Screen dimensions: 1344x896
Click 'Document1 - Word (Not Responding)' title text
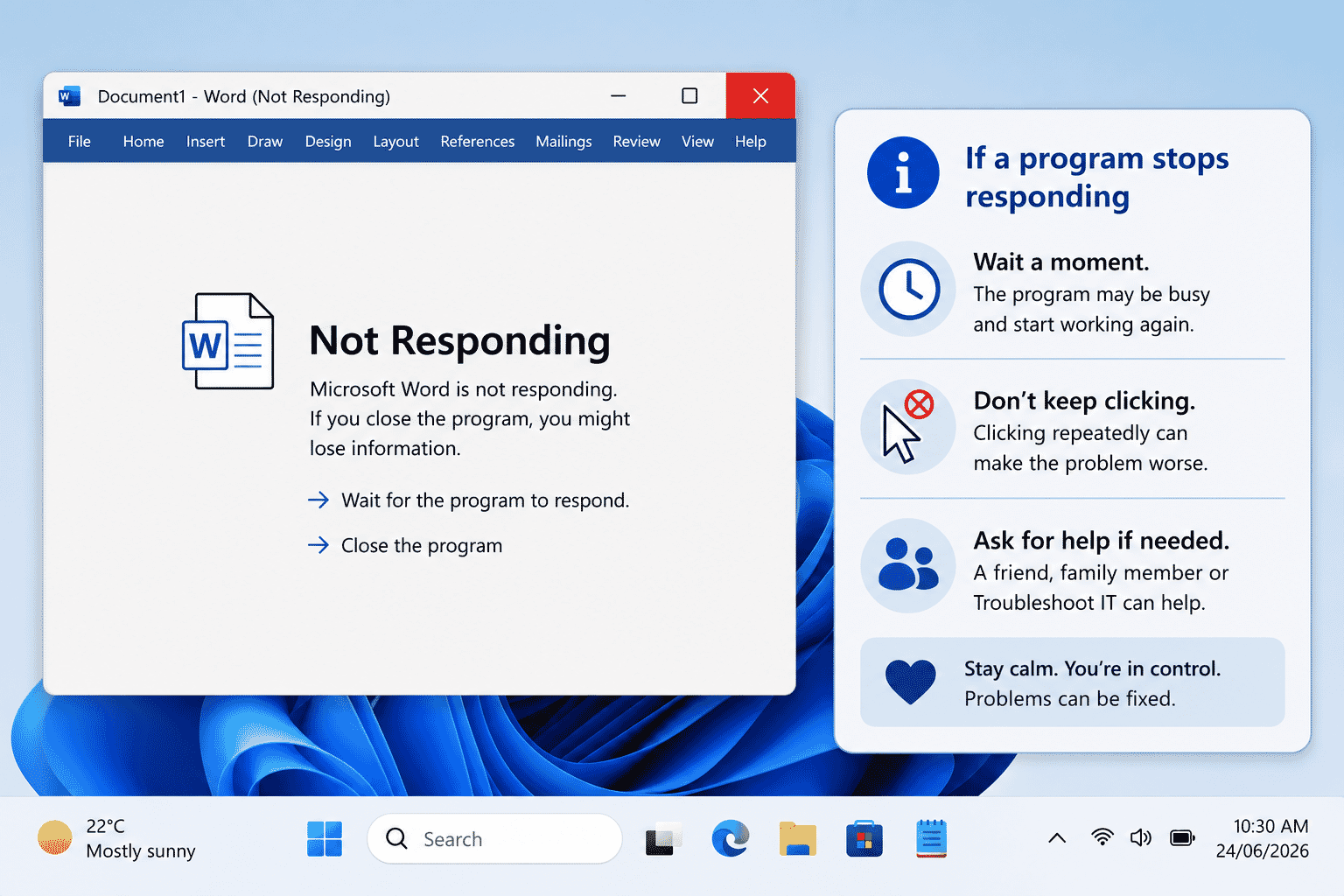244,96
